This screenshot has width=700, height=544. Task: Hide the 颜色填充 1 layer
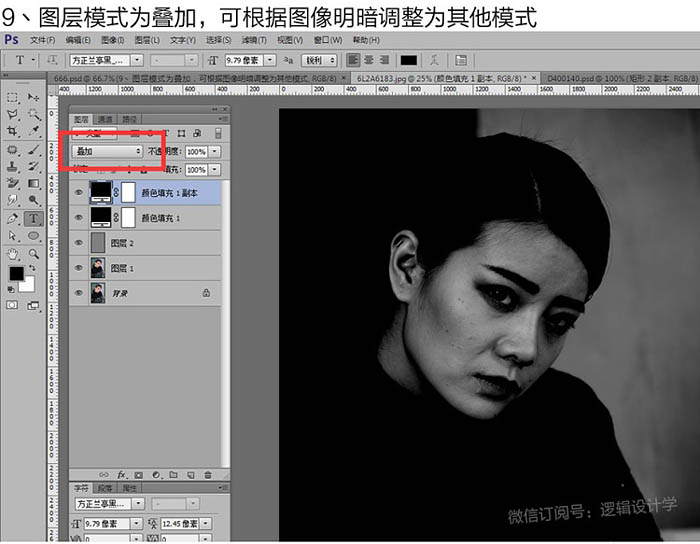tap(79, 218)
